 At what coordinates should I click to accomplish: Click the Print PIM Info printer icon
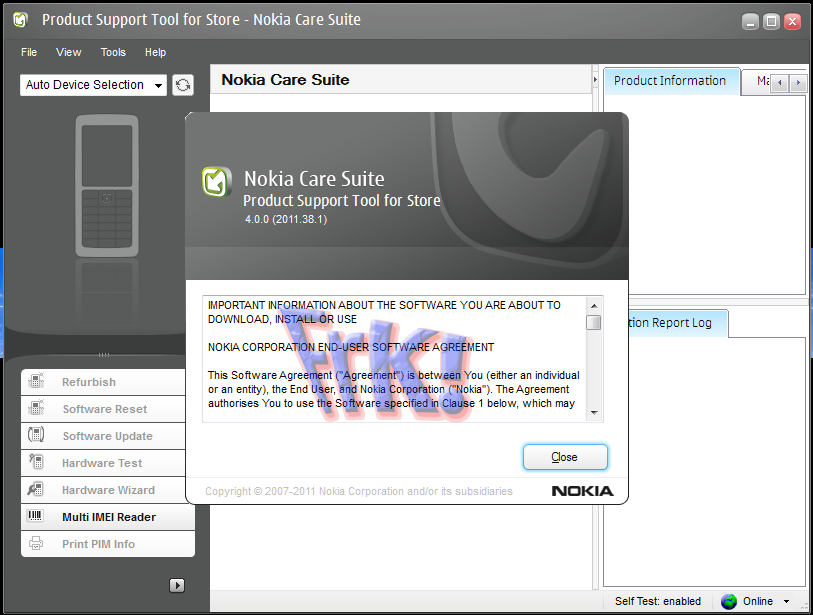click(36, 543)
